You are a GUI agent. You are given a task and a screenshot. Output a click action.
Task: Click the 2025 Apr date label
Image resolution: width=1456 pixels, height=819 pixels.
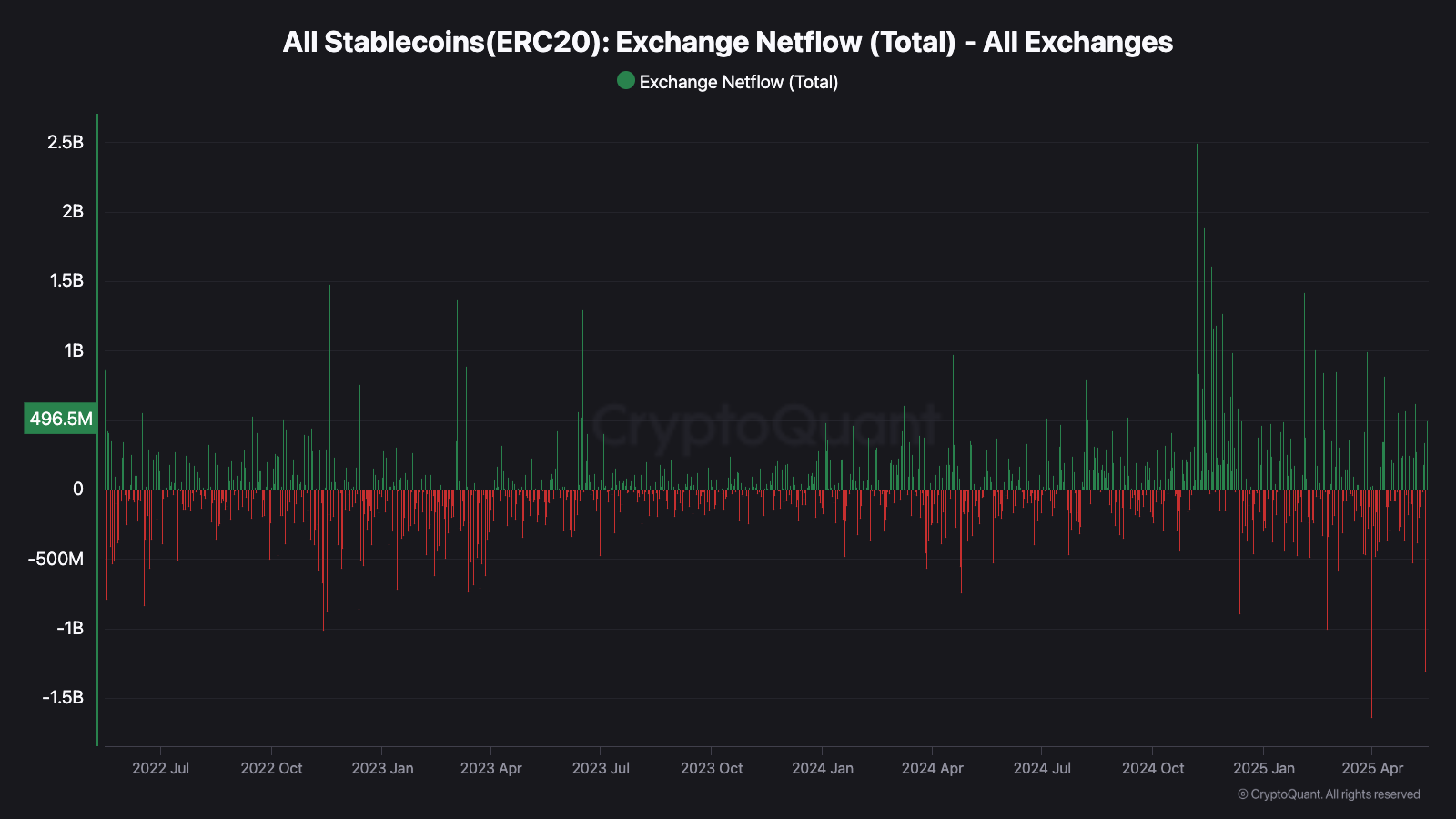pyautogui.click(x=1372, y=768)
